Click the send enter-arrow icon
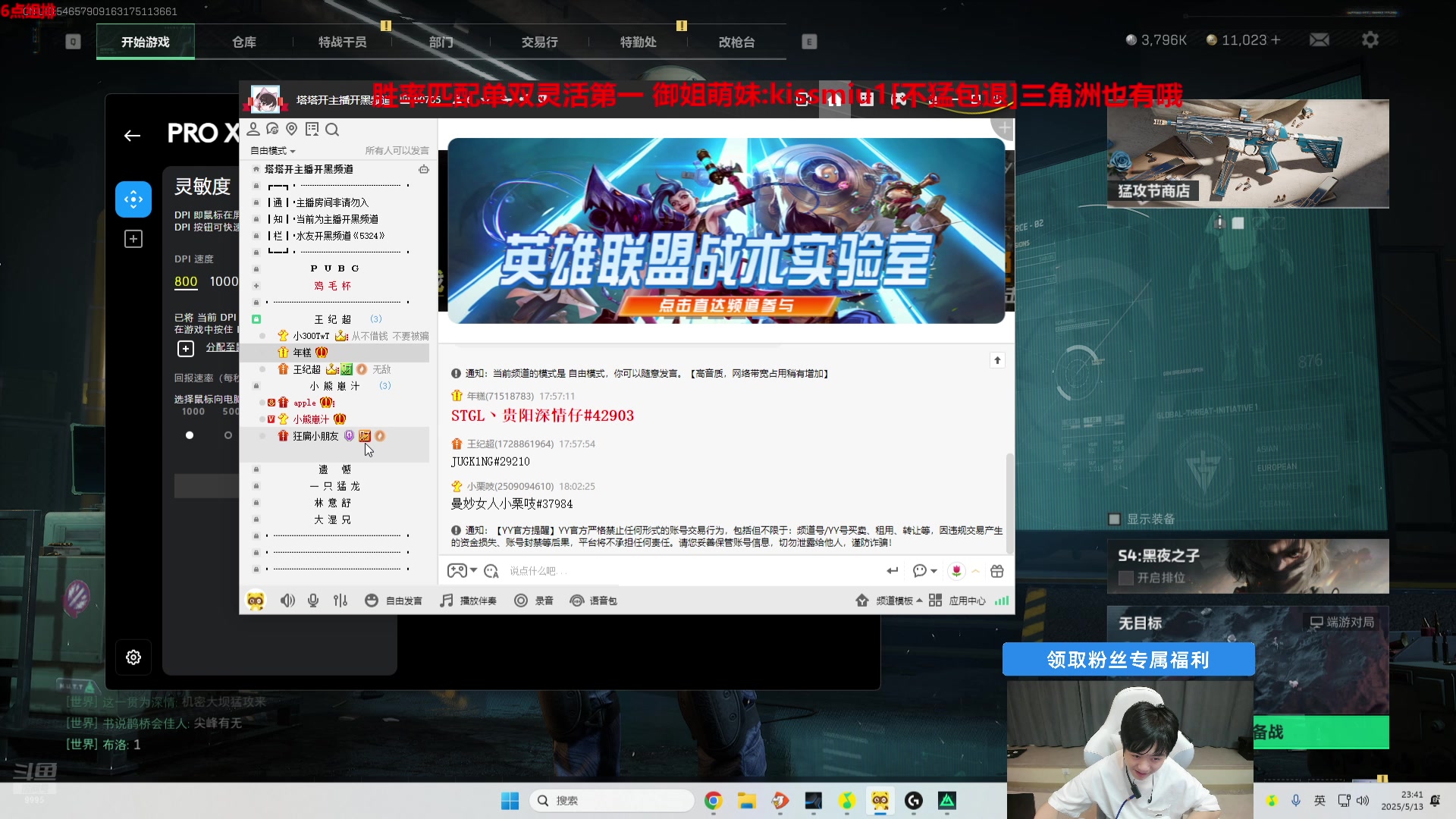Screen dimensions: 1456x819 [893, 571]
